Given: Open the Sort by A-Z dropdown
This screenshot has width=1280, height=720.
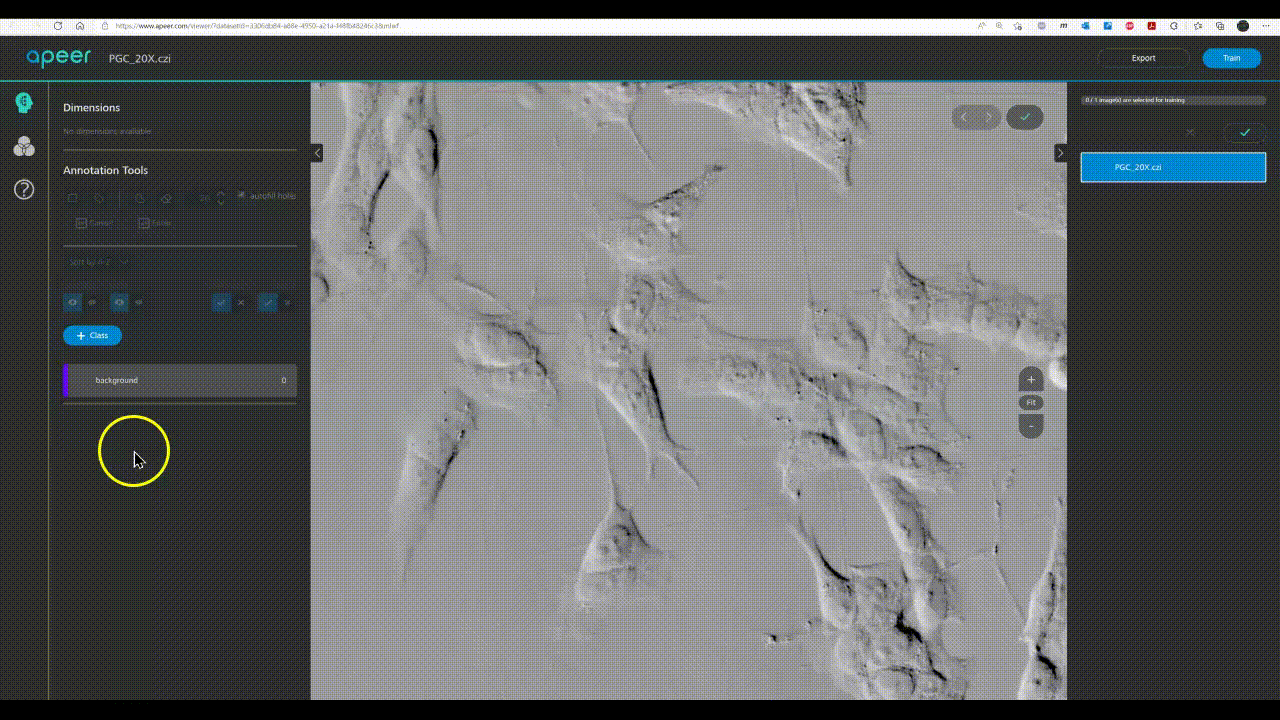Looking at the screenshot, I should [95, 262].
